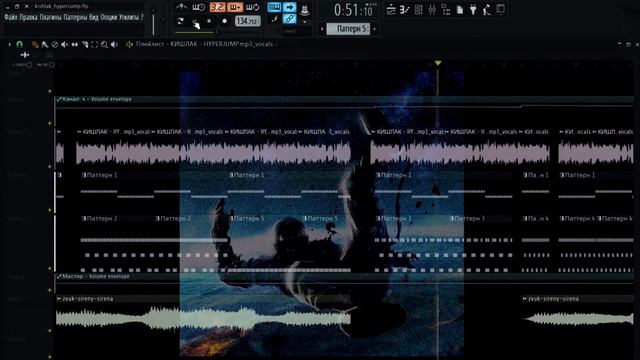Adjust the main volume vertical slider
The image size is (640, 360).
coord(153,22)
